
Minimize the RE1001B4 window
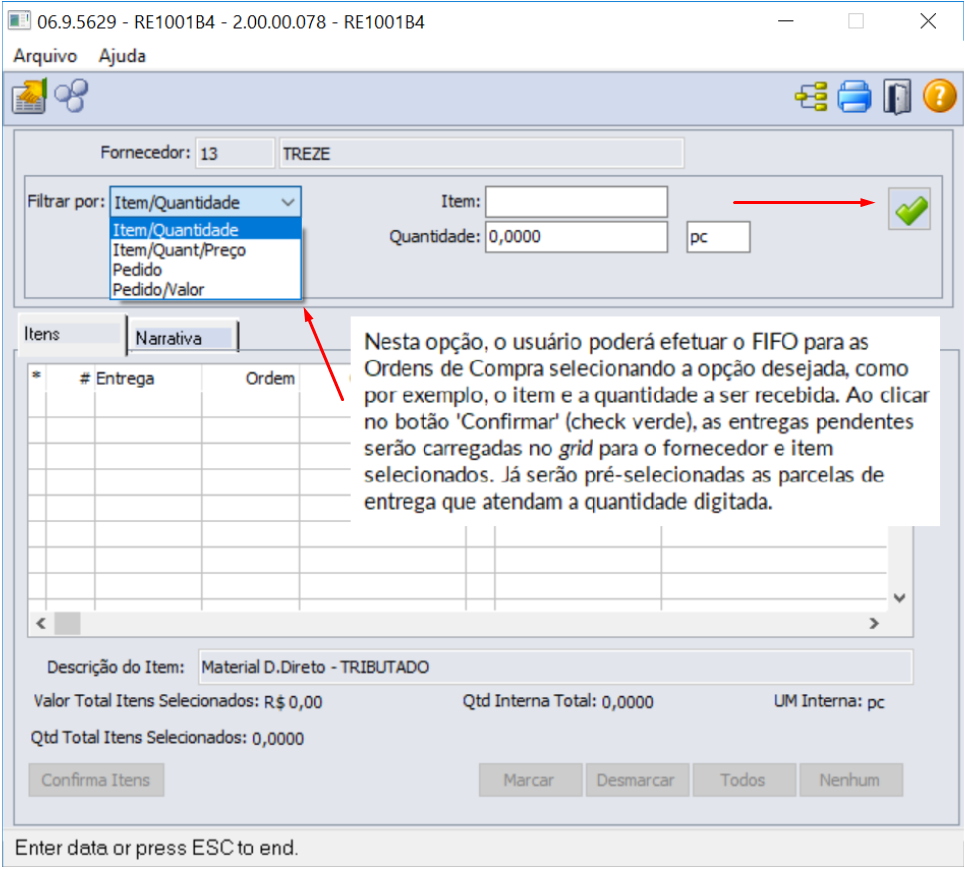[x=785, y=22]
